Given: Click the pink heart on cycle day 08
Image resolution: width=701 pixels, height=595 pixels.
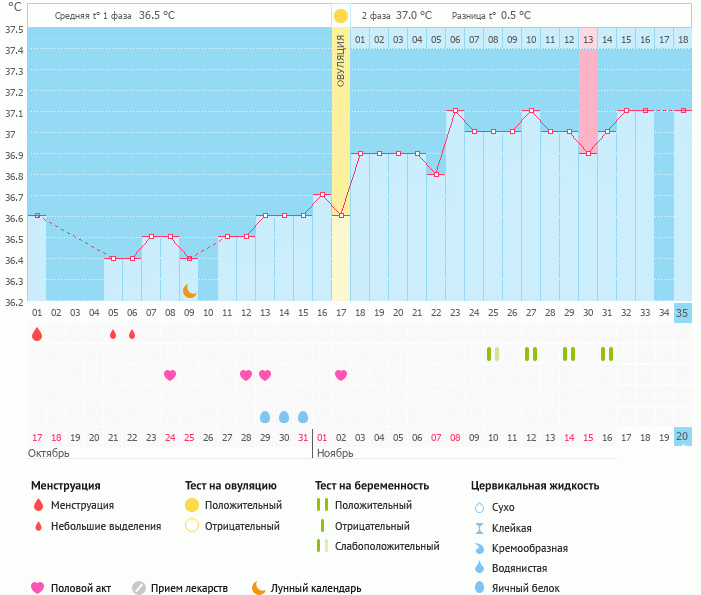Looking at the screenshot, I should 170,375.
